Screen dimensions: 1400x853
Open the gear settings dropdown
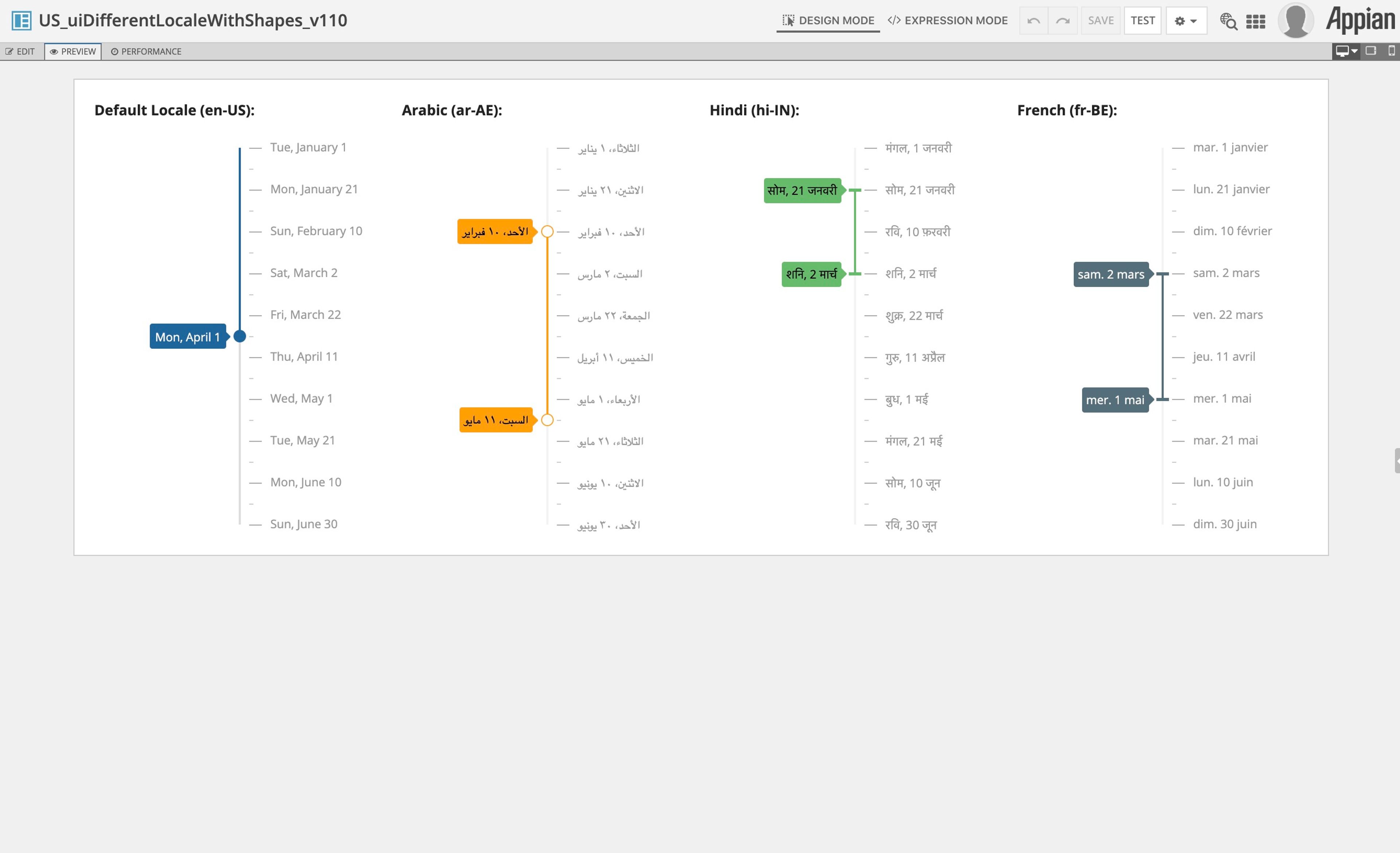(x=1186, y=20)
